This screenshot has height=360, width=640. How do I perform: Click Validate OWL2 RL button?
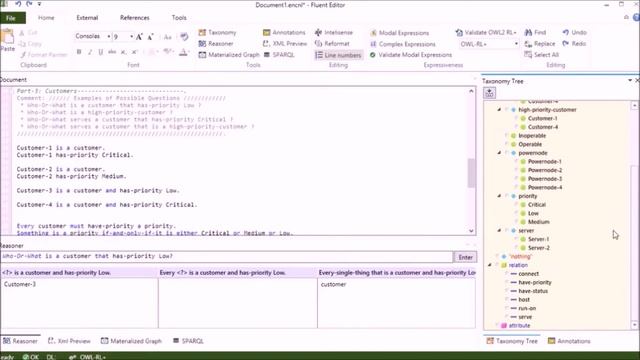(484, 32)
